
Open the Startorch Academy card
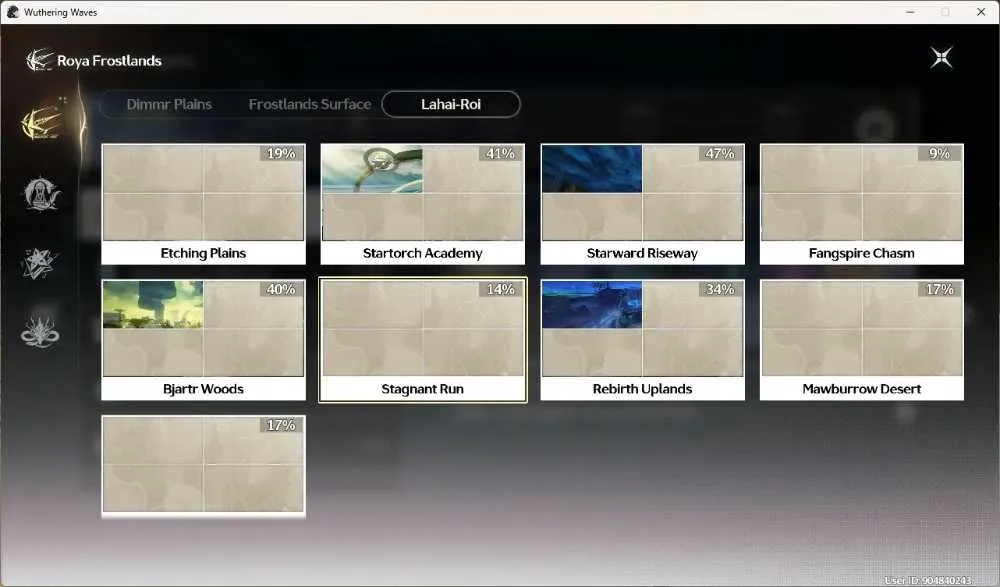pyautogui.click(x=423, y=204)
